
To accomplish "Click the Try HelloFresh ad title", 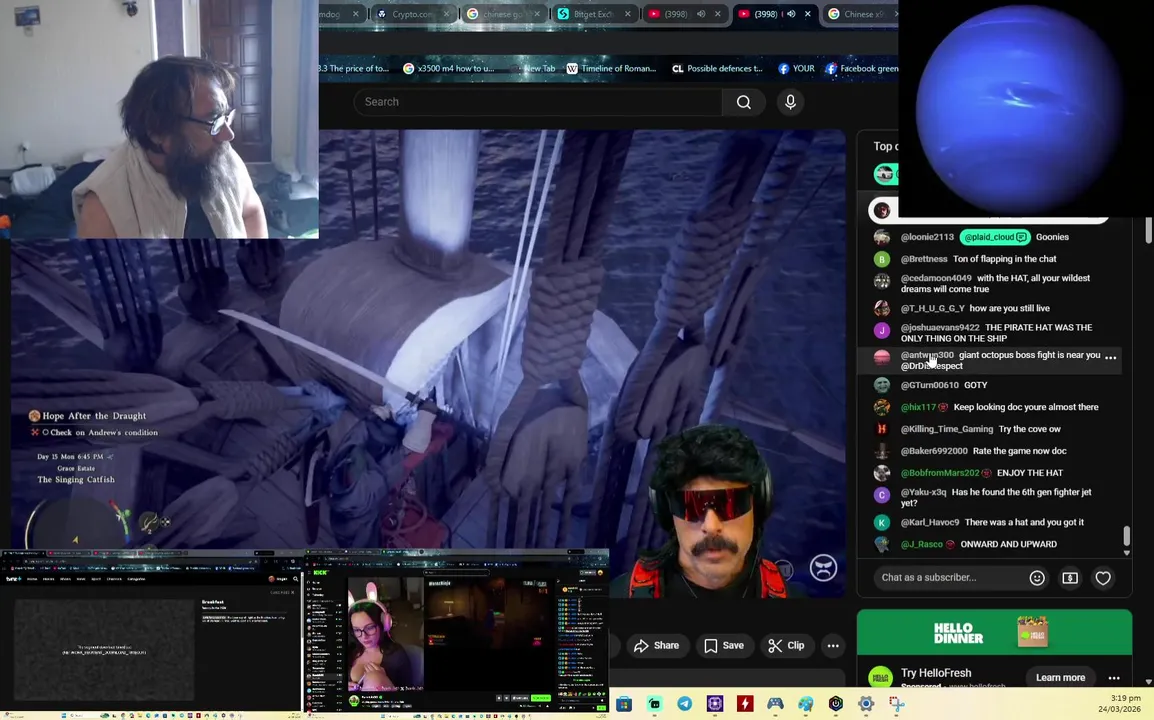I will pos(935,673).
